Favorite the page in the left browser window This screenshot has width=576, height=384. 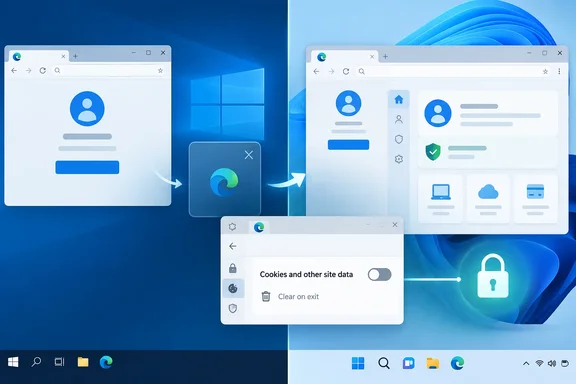click(160, 71)
